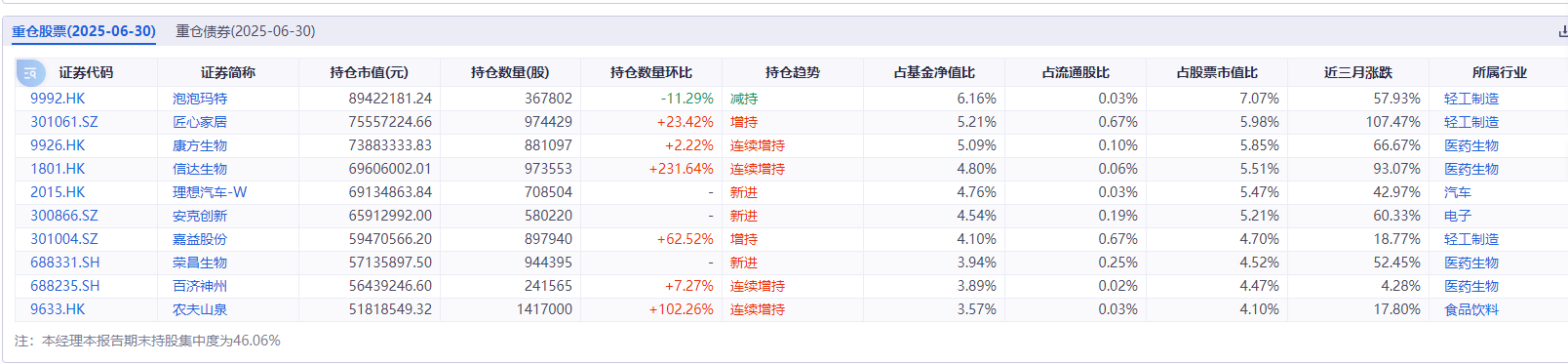Viewport: 1568px width, 364px height.
Task: Click the table search filter icon
Action: click(x=30, y=72)
